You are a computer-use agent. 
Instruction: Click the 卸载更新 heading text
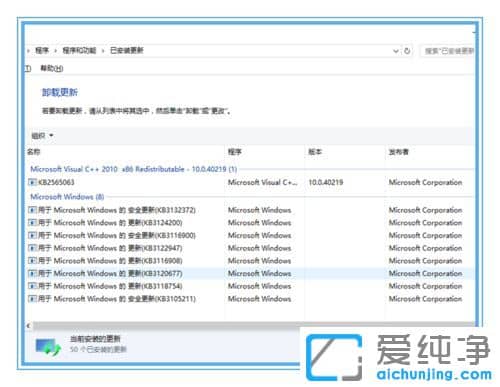pos(60,92)
